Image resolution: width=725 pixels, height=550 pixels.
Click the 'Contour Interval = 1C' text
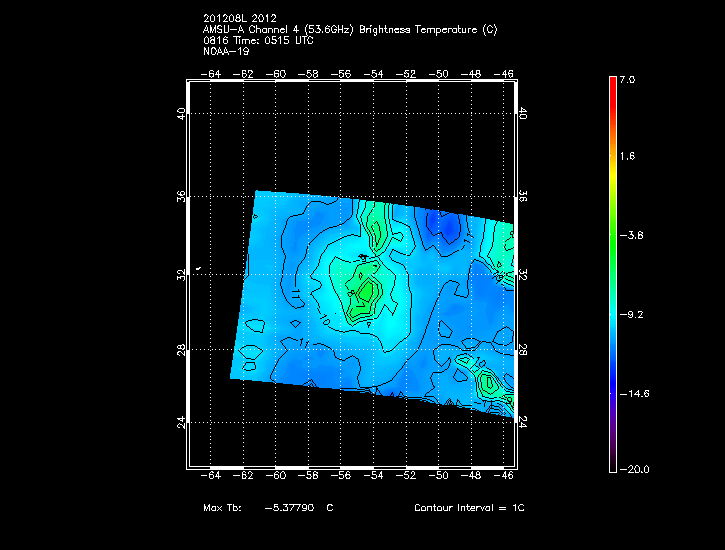coord(469,508)
